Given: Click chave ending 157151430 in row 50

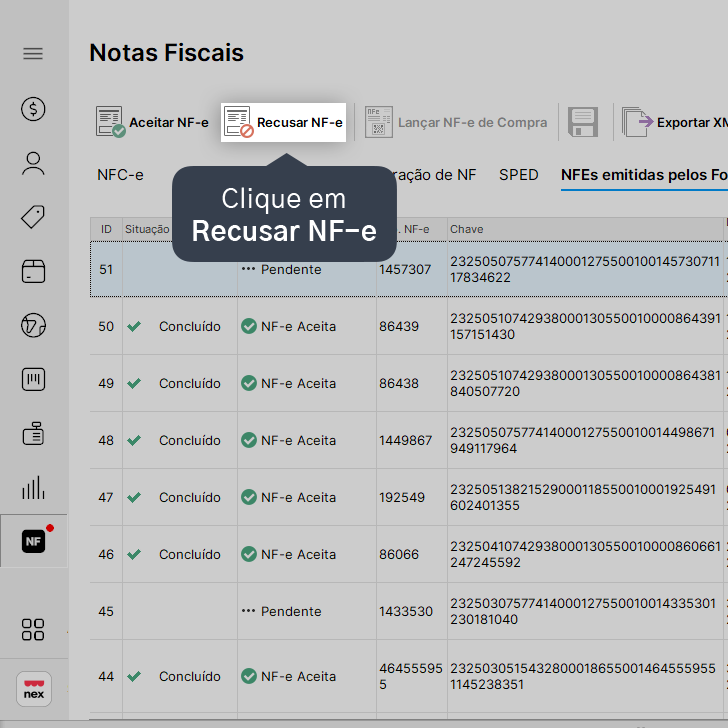Looking at the screenshot, I should click(585, 326).
